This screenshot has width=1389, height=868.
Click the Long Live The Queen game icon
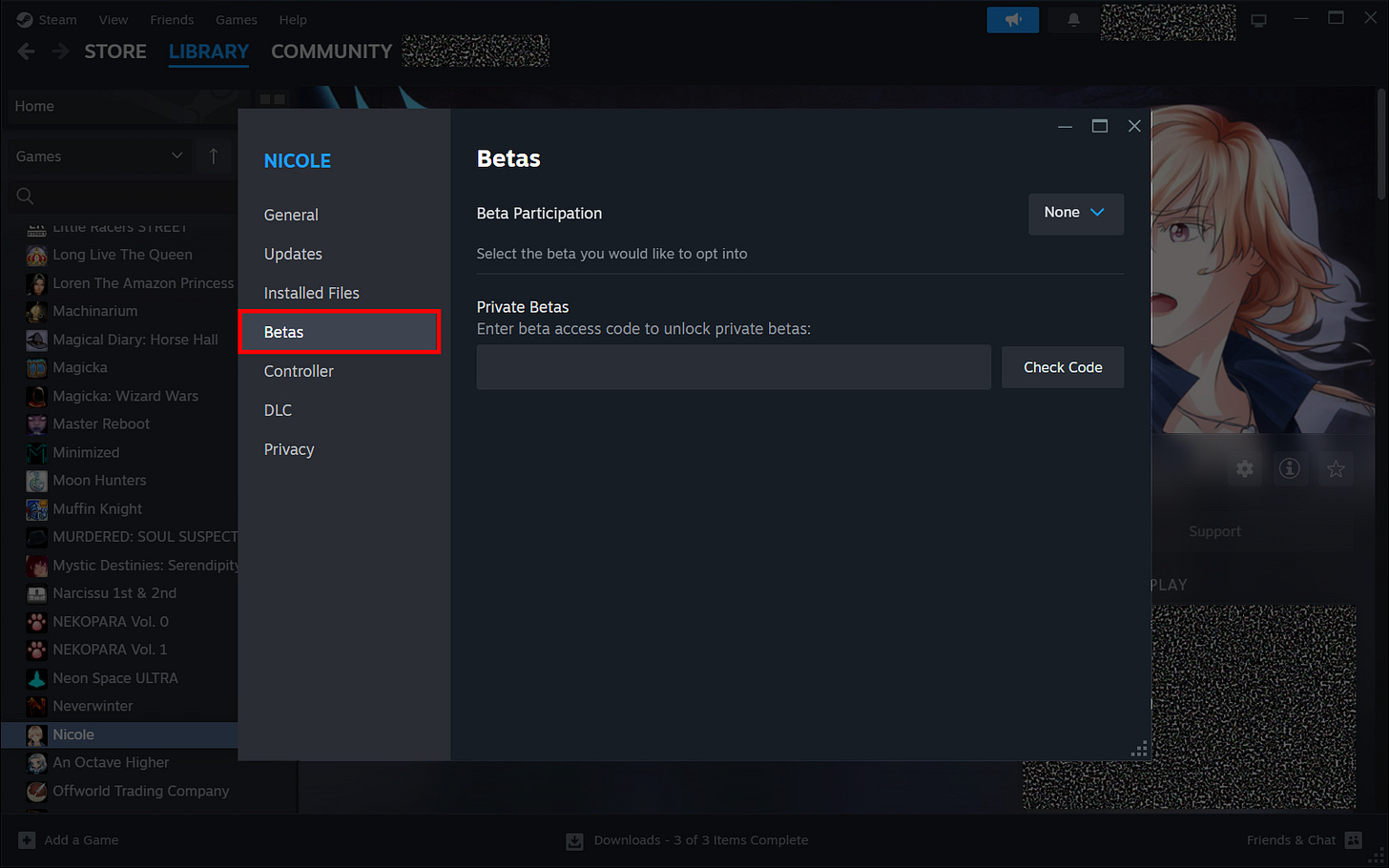[36, 255]
